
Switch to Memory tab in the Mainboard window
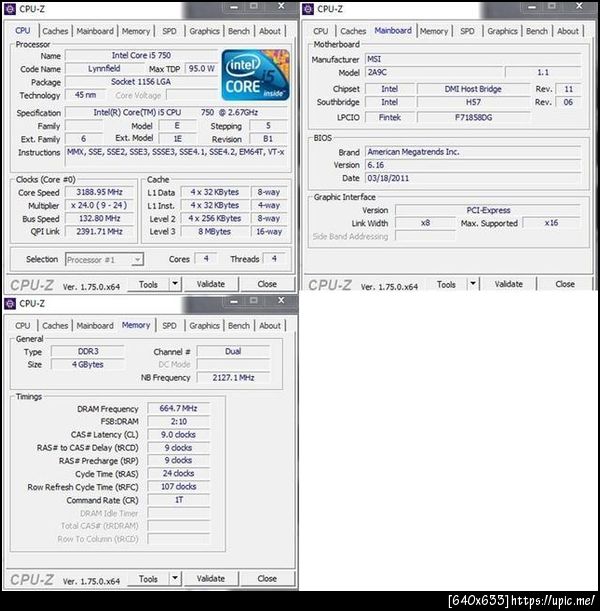[434, 31]
